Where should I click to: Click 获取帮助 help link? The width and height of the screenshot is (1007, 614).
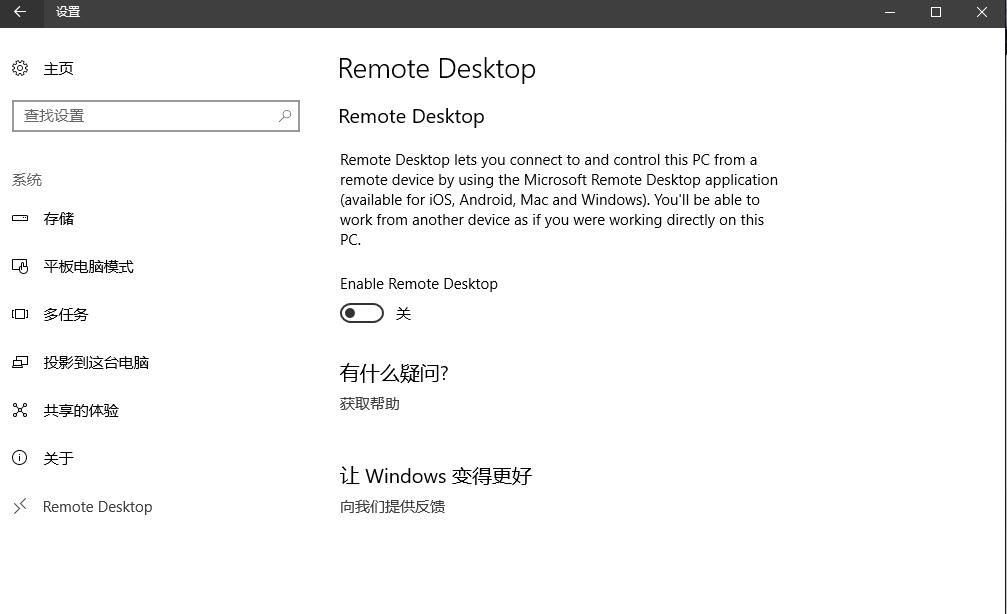pyautogui.click(x=369, y=403)
